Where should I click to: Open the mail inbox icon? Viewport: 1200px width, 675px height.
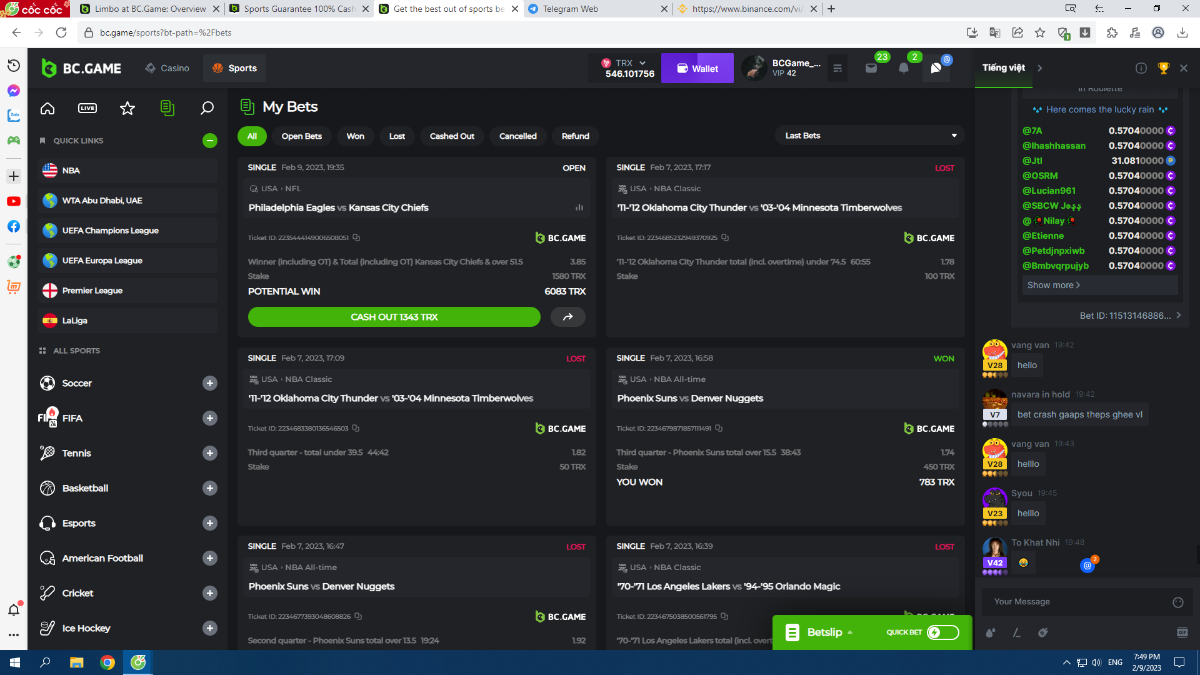click(x=871, y=68)
